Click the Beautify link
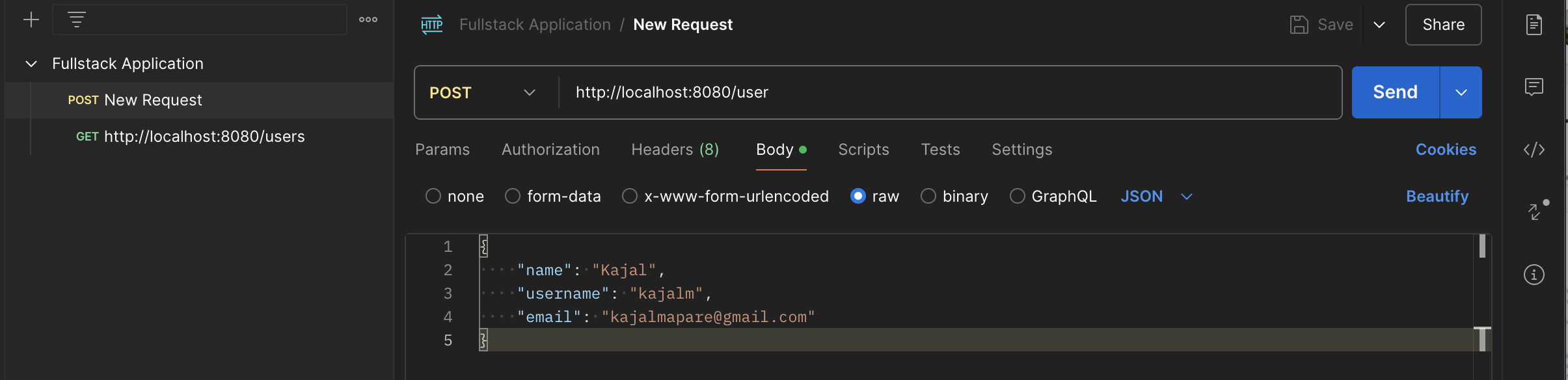Viewport: 1568px width, 380px height. pyautogui.click(x=1437, y=196)
